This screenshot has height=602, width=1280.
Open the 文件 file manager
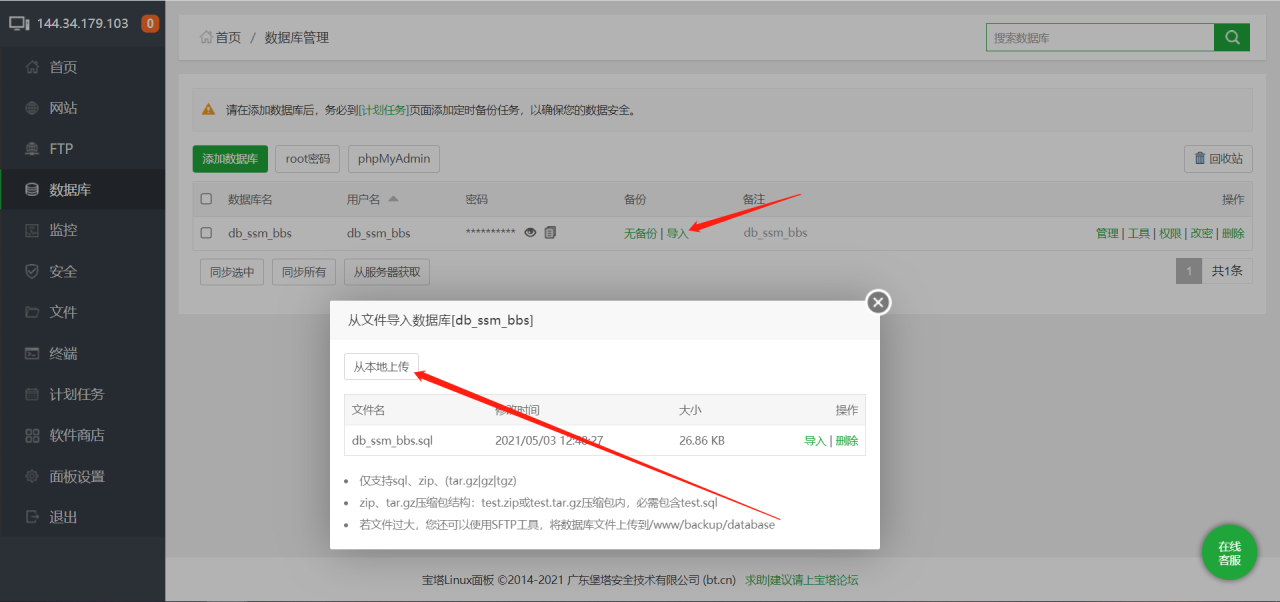61,311
